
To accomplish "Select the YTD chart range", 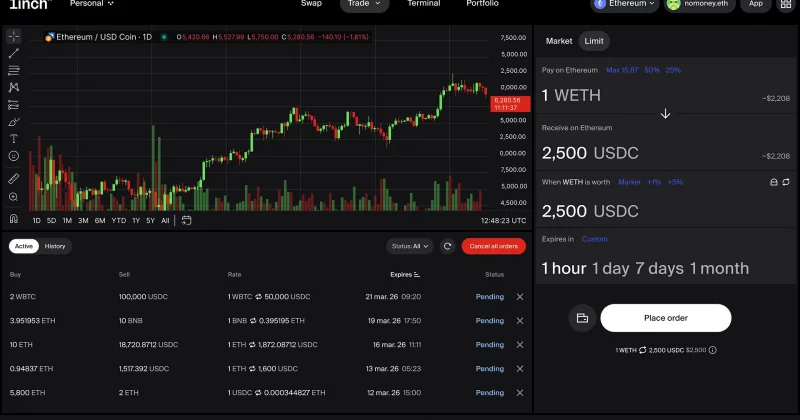I will click(118, 220).
